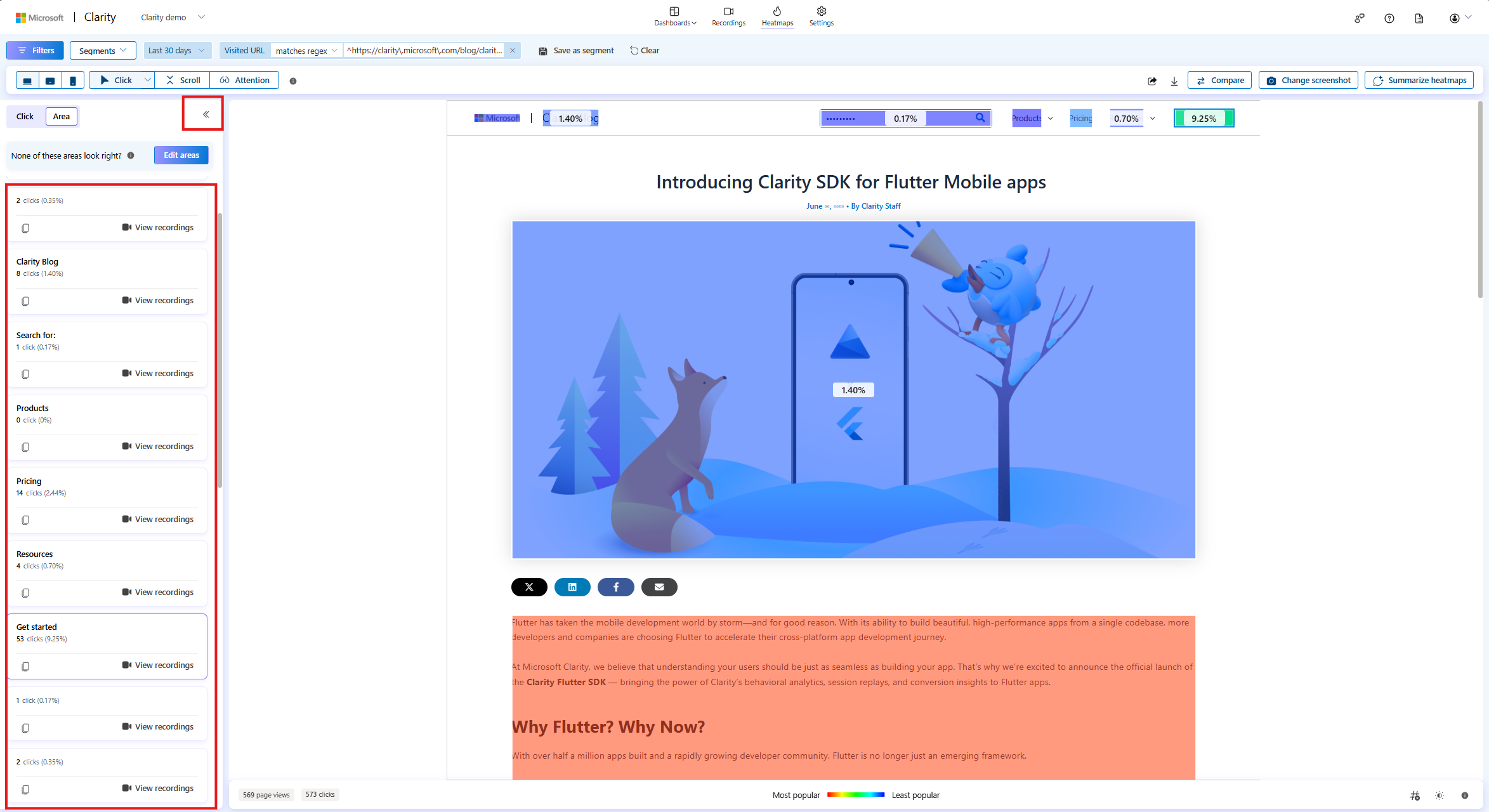Image resolution: width=1489 pixels, height=812 pixels.
Task: Switch to mobile device view
Action: coord(73,81)
